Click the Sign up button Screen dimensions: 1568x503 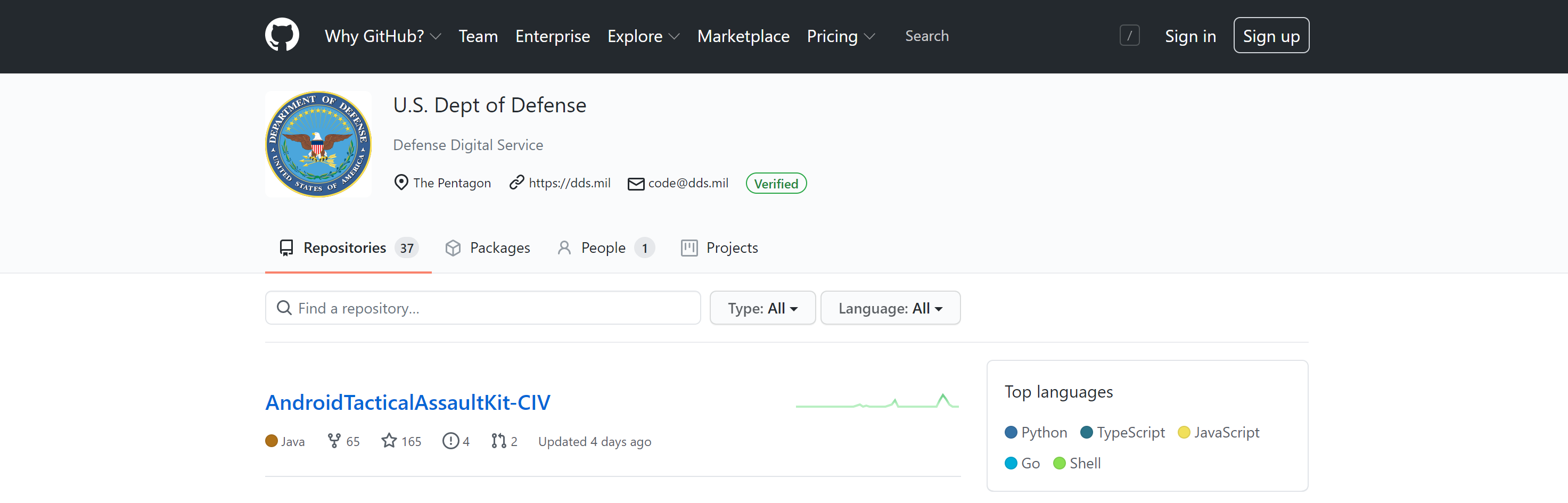pos(1271,36)
